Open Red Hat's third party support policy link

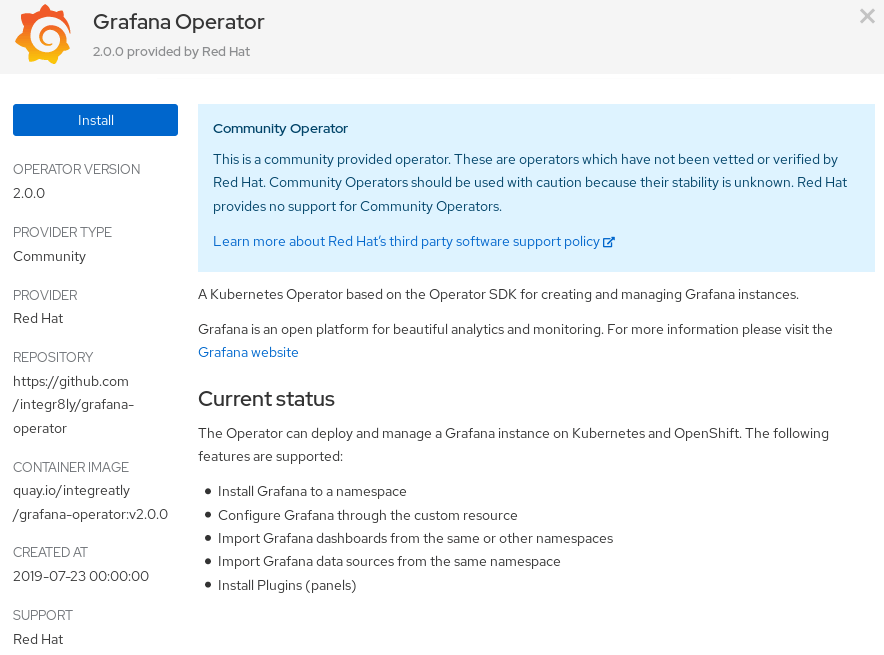[406, 242]
